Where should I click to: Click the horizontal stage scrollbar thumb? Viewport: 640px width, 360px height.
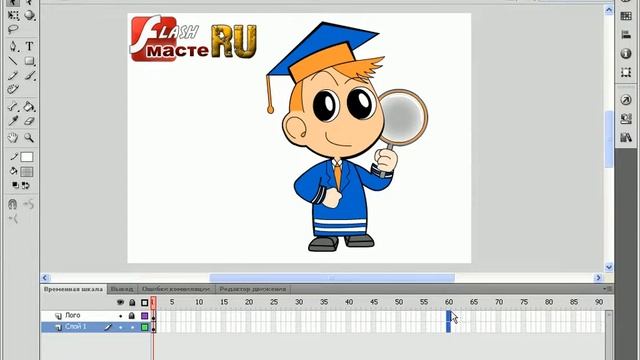pyautogui.click(x=332, y=278)
